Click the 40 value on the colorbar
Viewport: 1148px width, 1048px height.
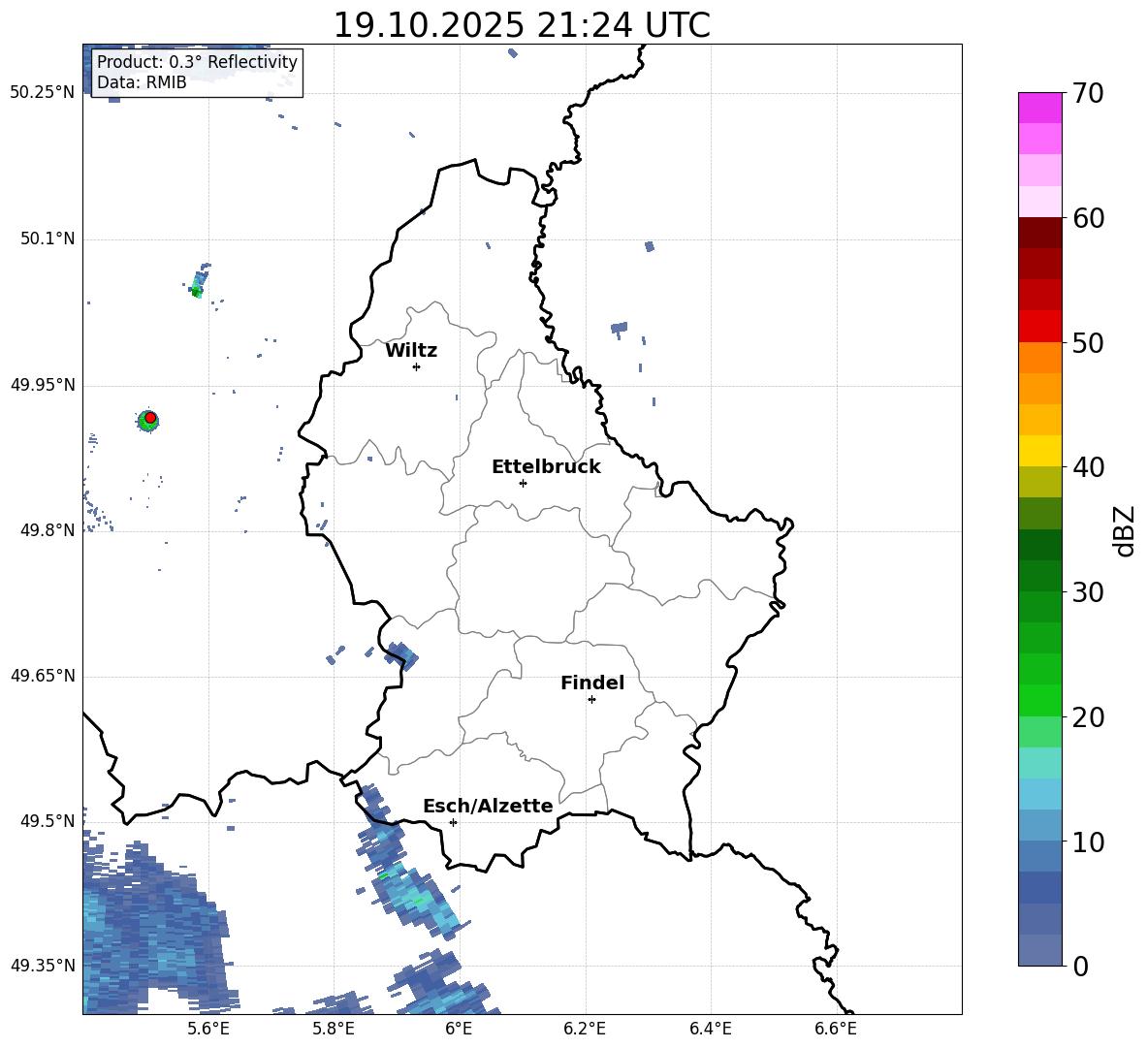pyautogui.click(x=1088, y=467)
